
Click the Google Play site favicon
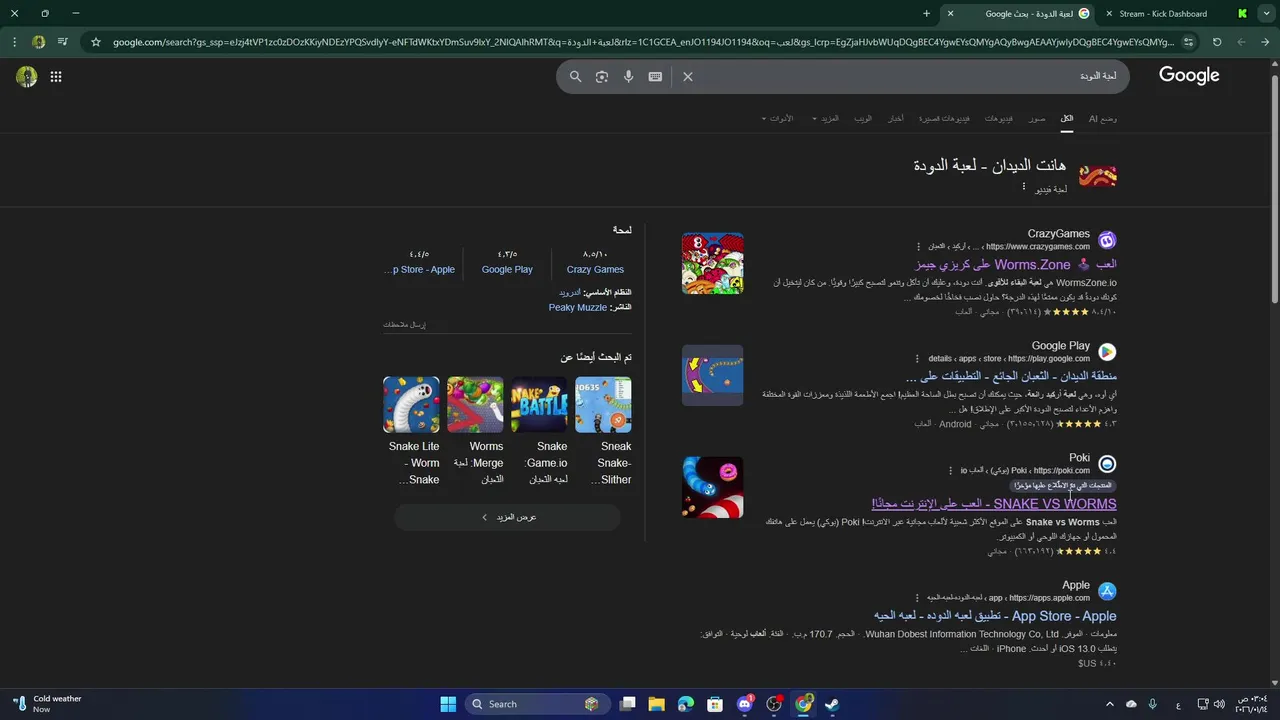click(1107, 352)
